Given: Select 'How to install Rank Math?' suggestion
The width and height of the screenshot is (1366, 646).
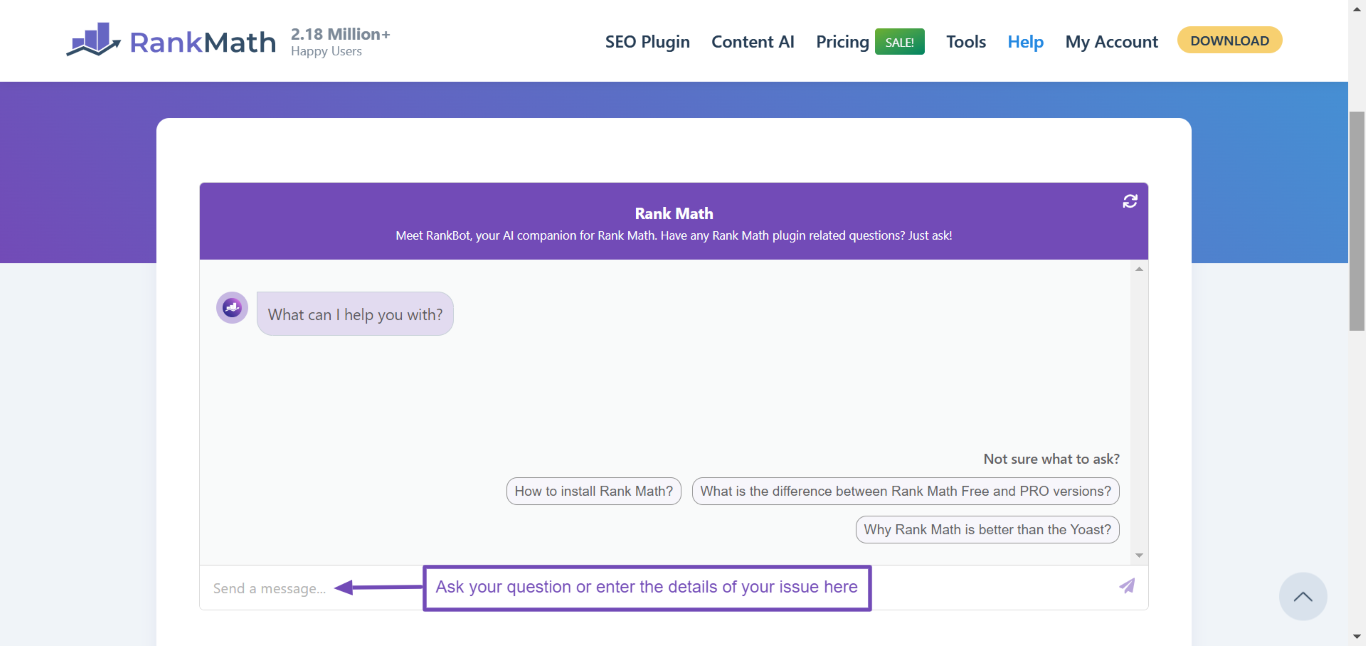Looking at the screenshot, I should [x=594, y=491].
